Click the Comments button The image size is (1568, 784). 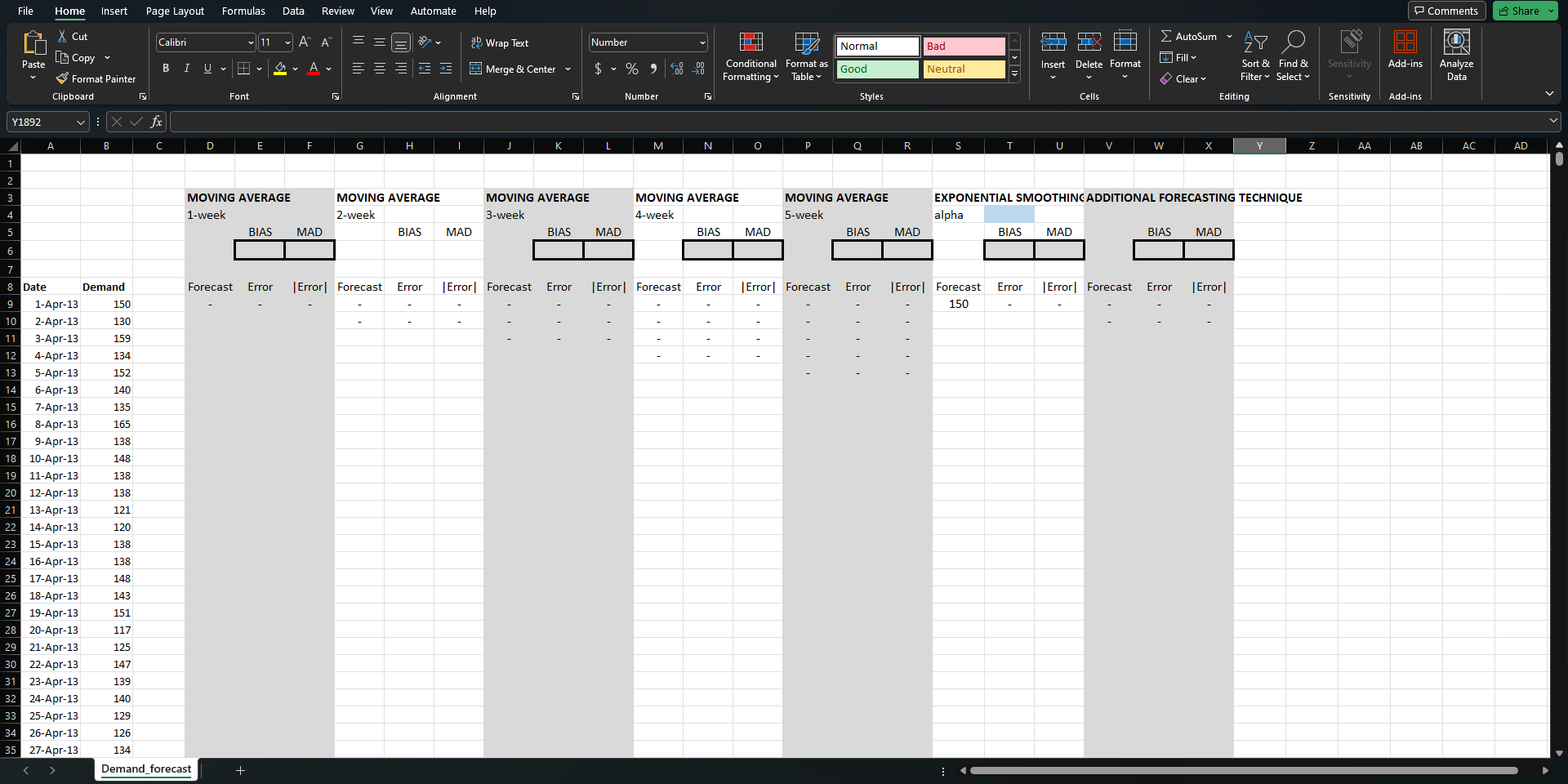[1446, 11]
